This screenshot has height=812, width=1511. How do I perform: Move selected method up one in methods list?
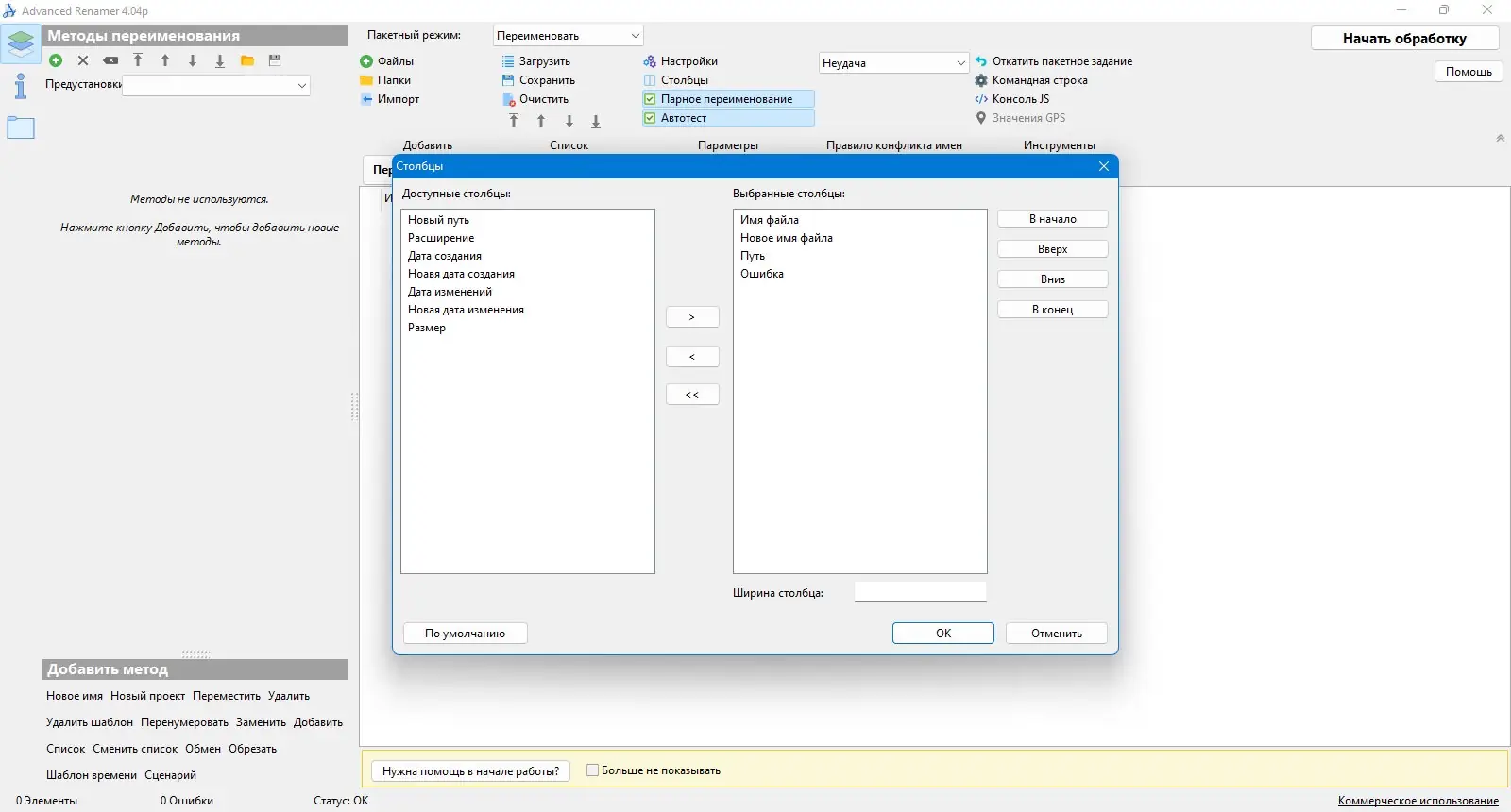165,60
